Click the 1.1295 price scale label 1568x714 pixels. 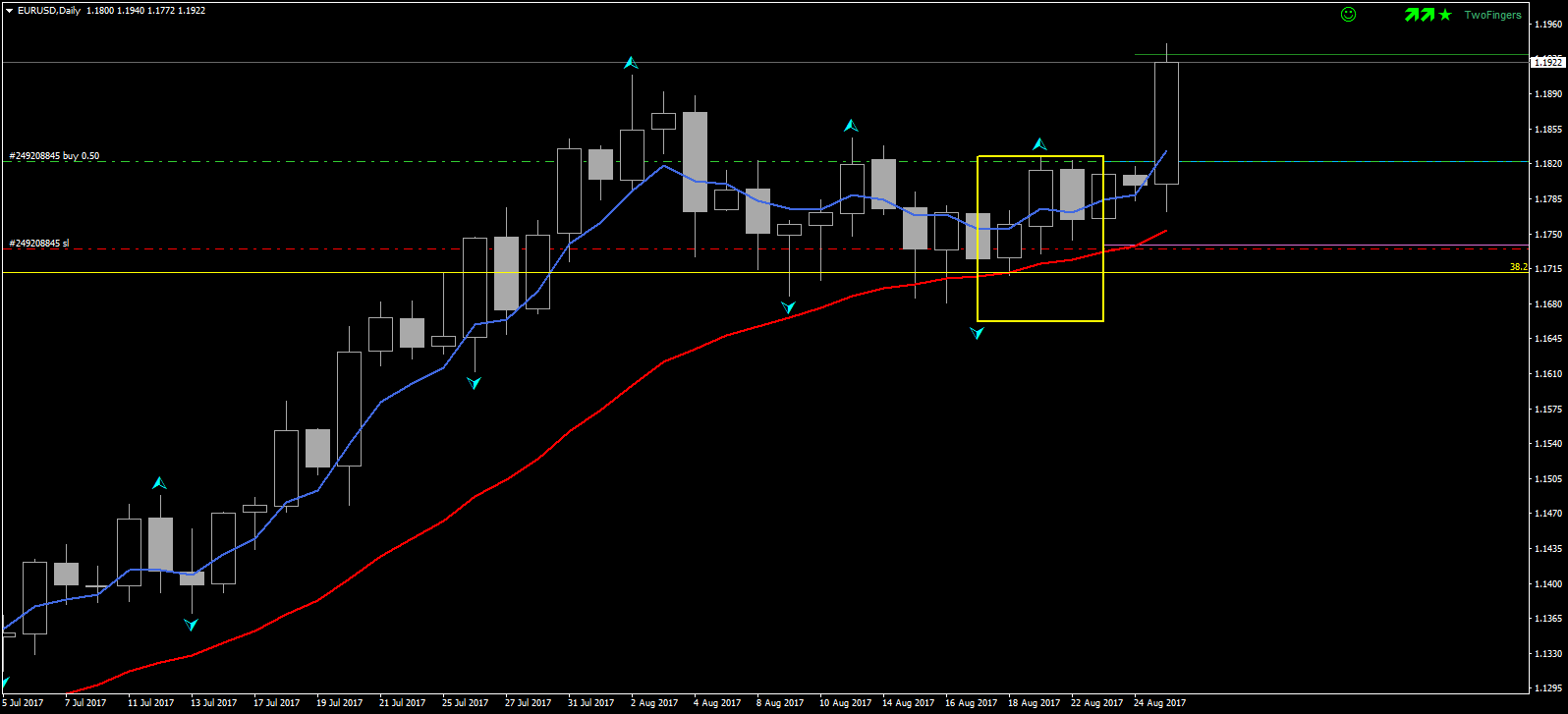click(1547, 688)
